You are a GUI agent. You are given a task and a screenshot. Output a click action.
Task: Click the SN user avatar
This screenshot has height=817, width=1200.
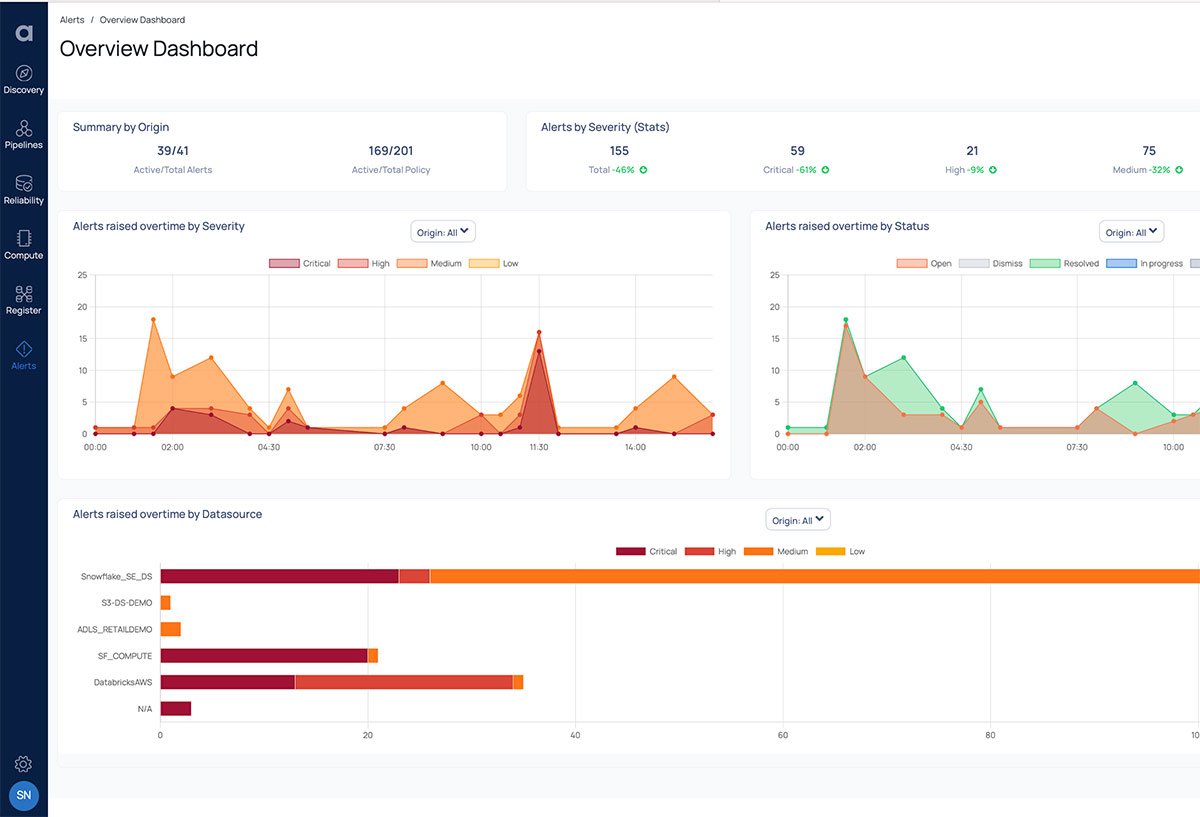pos(23,795)
